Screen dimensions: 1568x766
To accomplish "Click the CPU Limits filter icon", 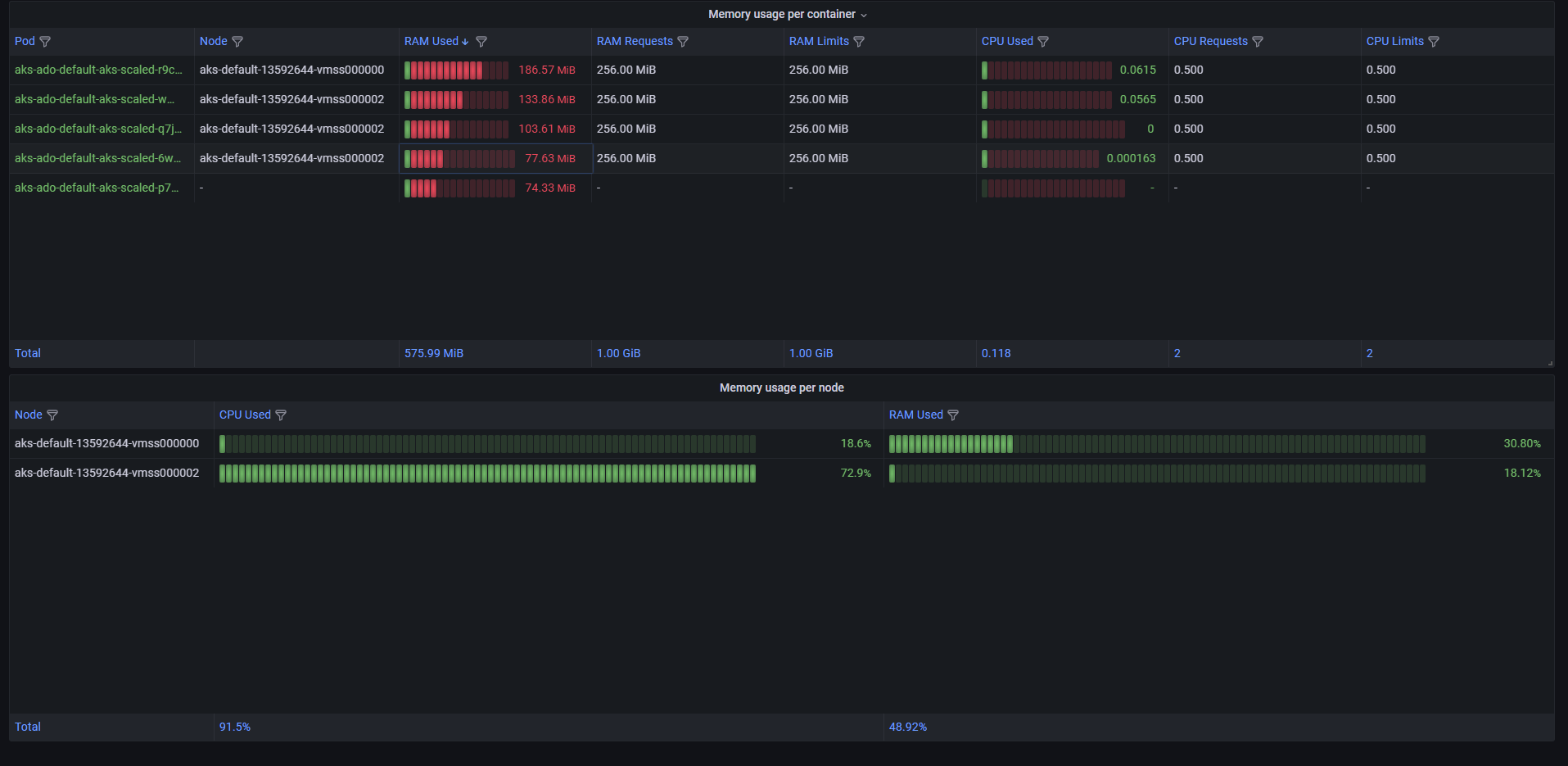I will click(1435, 41).
